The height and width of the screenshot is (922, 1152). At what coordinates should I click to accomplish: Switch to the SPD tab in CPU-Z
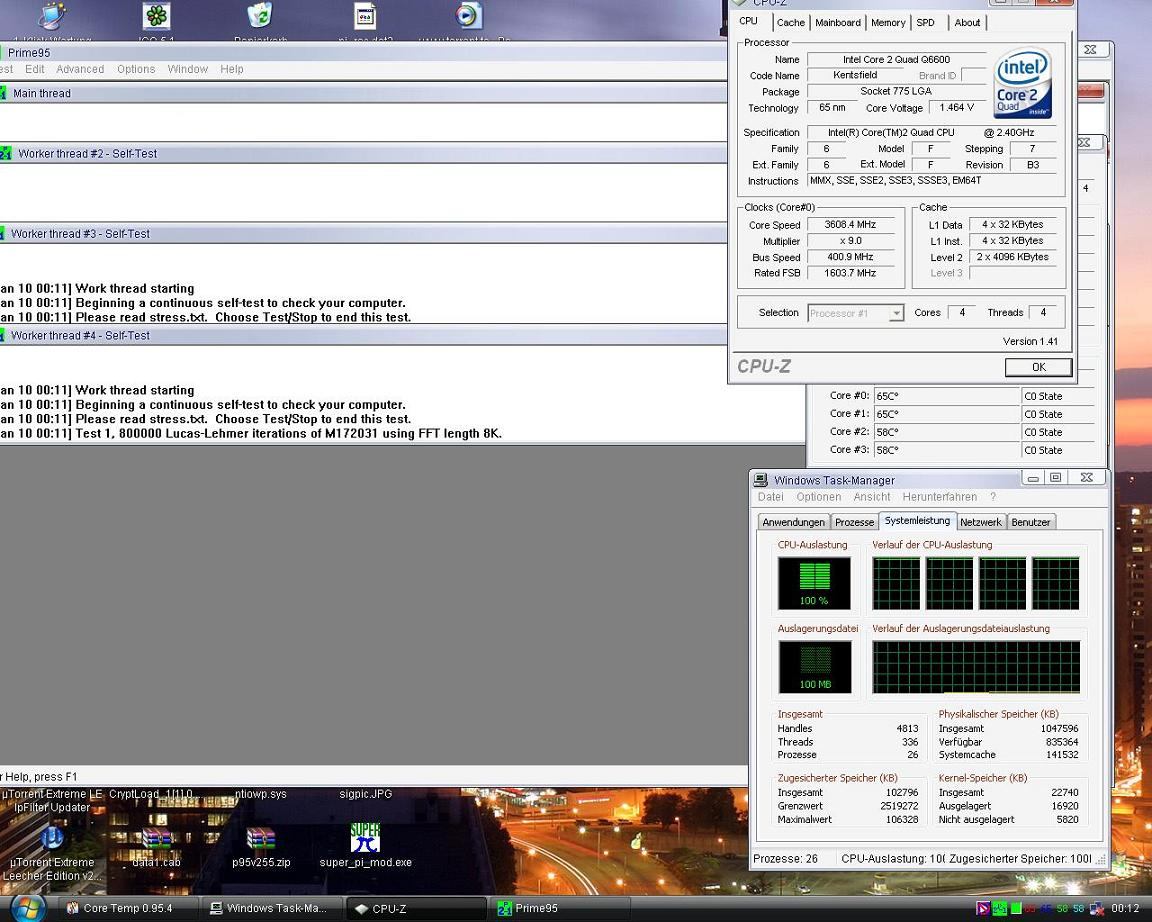pyautogui.click(x=926, y=23)
